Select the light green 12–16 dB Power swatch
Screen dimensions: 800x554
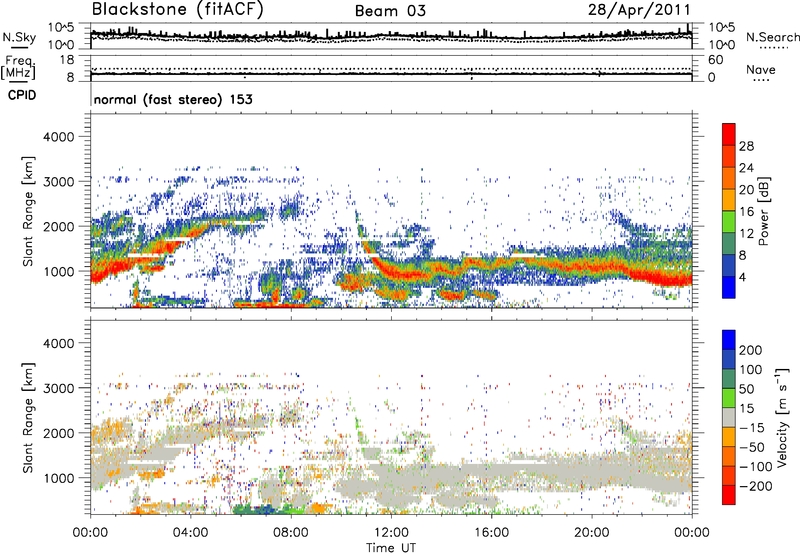click(729, 221)
